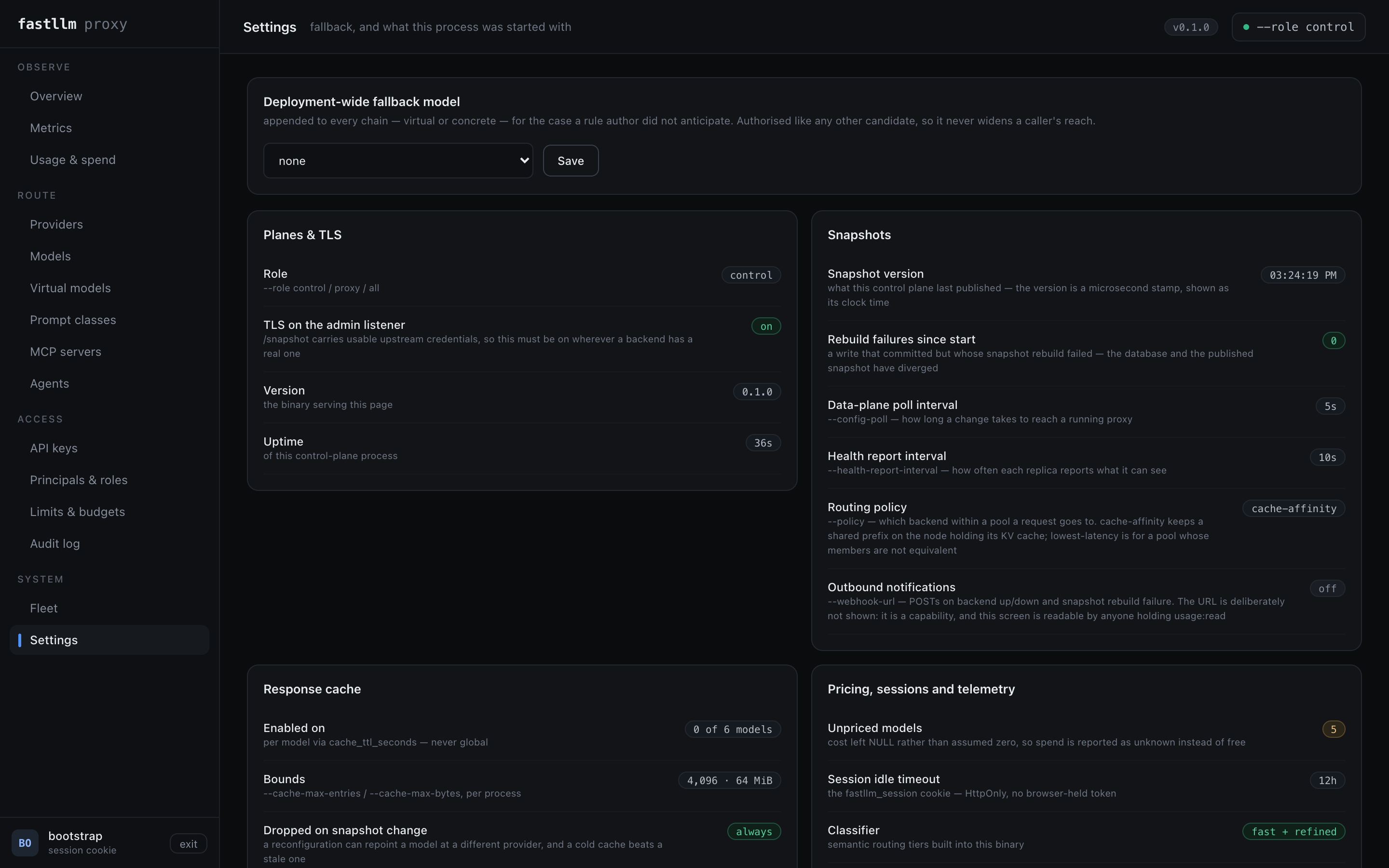Click the TLS 'on' badge
Image resolution: width=1389 pixels, height=868 pixels.
pyautogui.click(x=766, y=326)
